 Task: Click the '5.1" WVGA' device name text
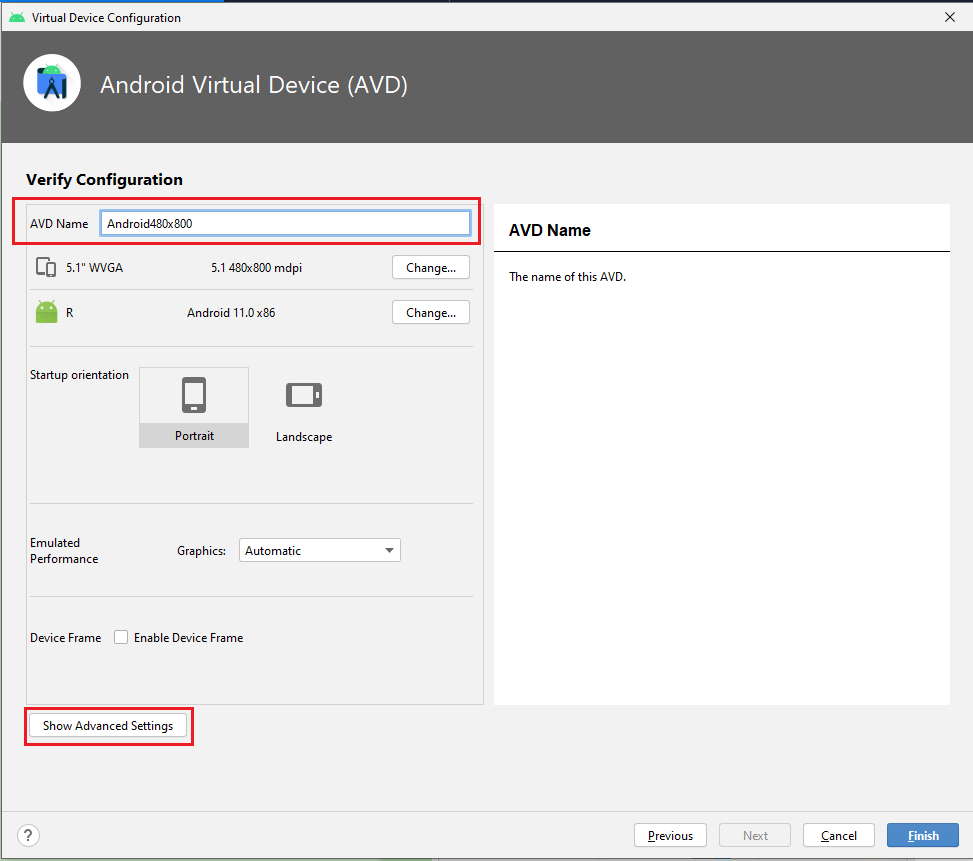[x=94, y=267]
